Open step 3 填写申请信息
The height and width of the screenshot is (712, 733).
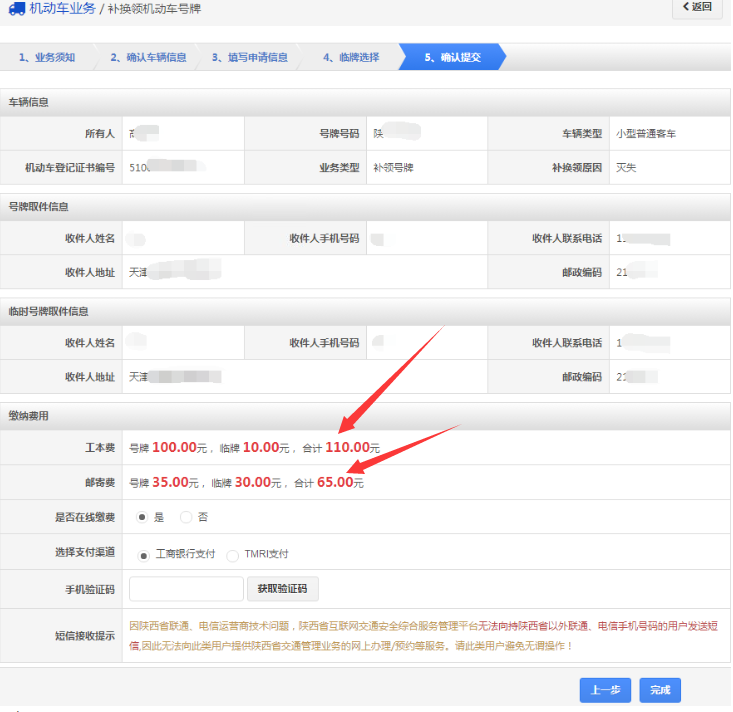click(250, 58)
